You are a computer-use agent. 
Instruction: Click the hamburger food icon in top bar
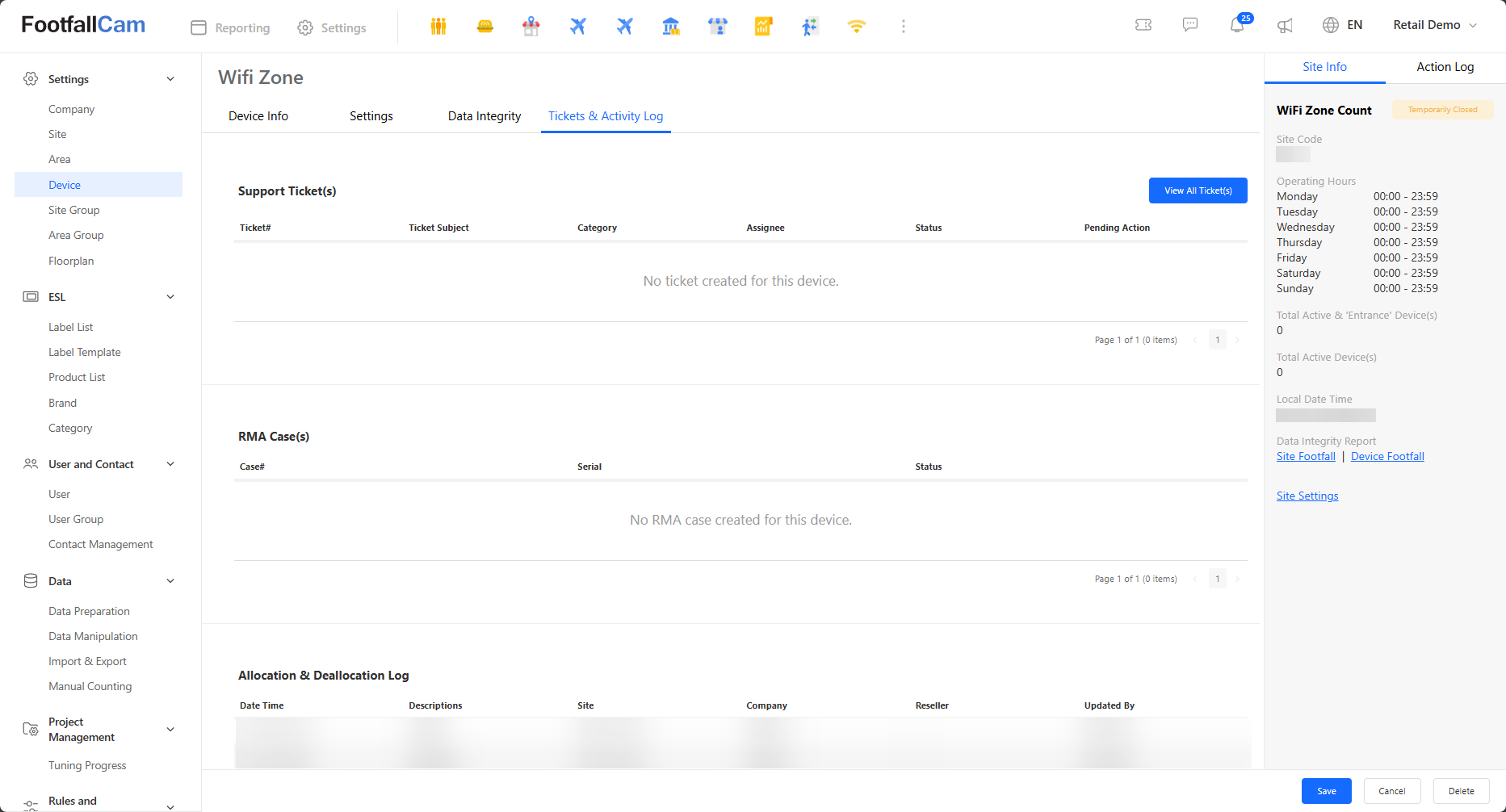485,27
